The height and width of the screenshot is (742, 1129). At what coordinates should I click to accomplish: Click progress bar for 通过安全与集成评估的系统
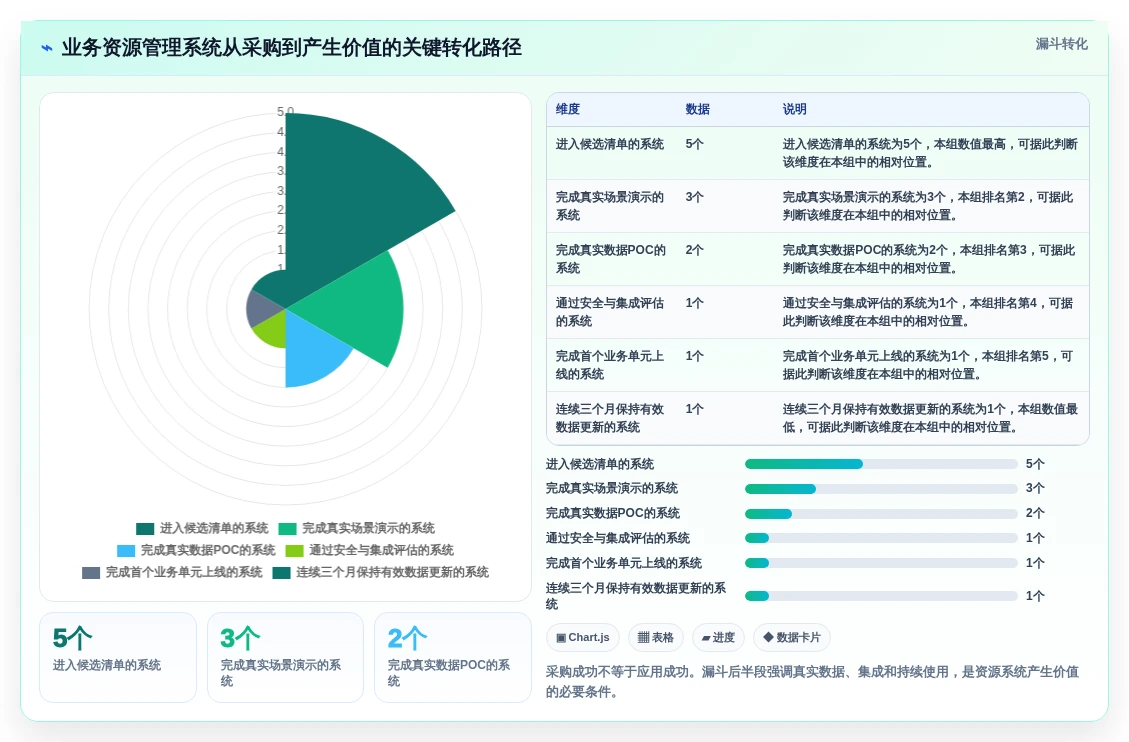tap(881, 538)
